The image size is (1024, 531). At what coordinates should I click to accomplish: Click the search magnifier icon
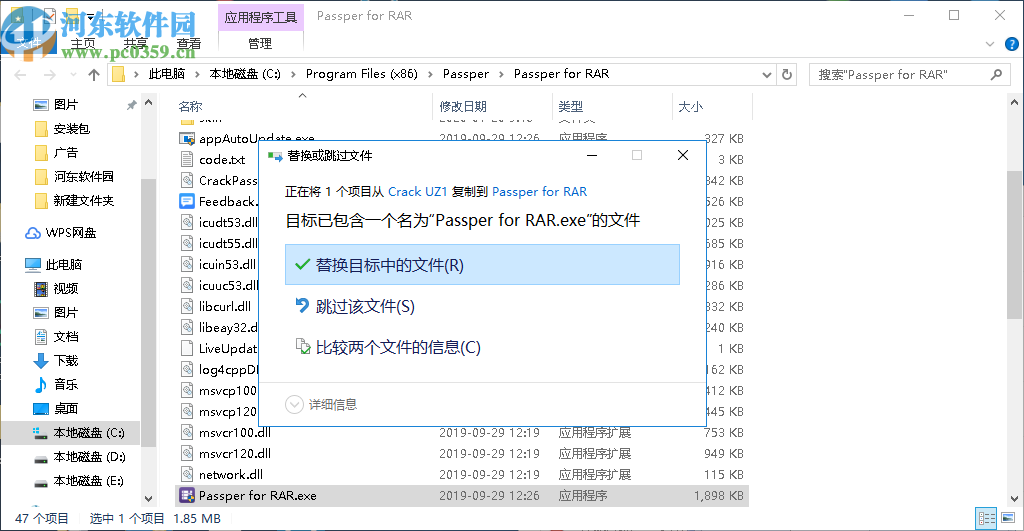(x=996, y=74)
